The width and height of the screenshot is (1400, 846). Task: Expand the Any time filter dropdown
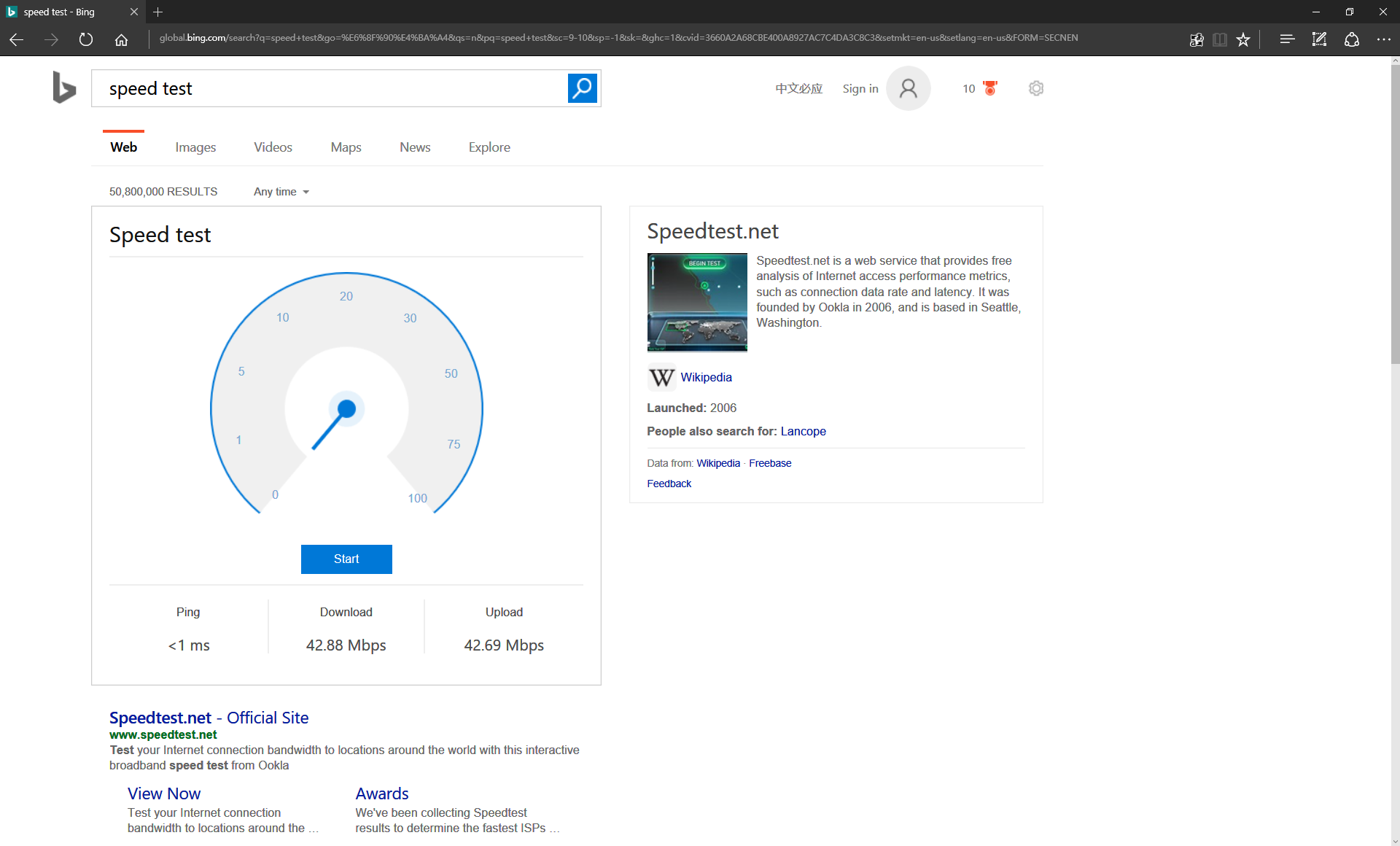tap(281, 192)
